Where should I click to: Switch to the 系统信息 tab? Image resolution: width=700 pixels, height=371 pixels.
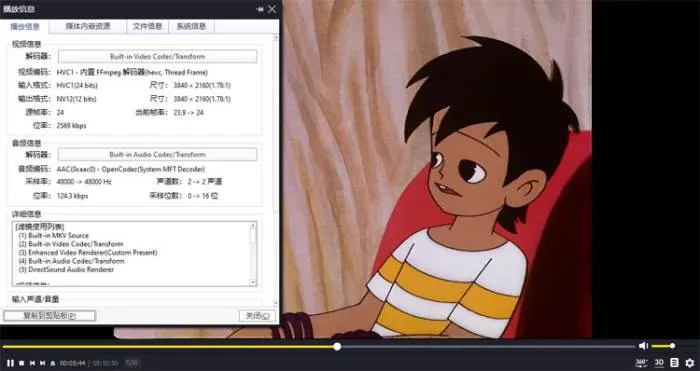(191, 26)
